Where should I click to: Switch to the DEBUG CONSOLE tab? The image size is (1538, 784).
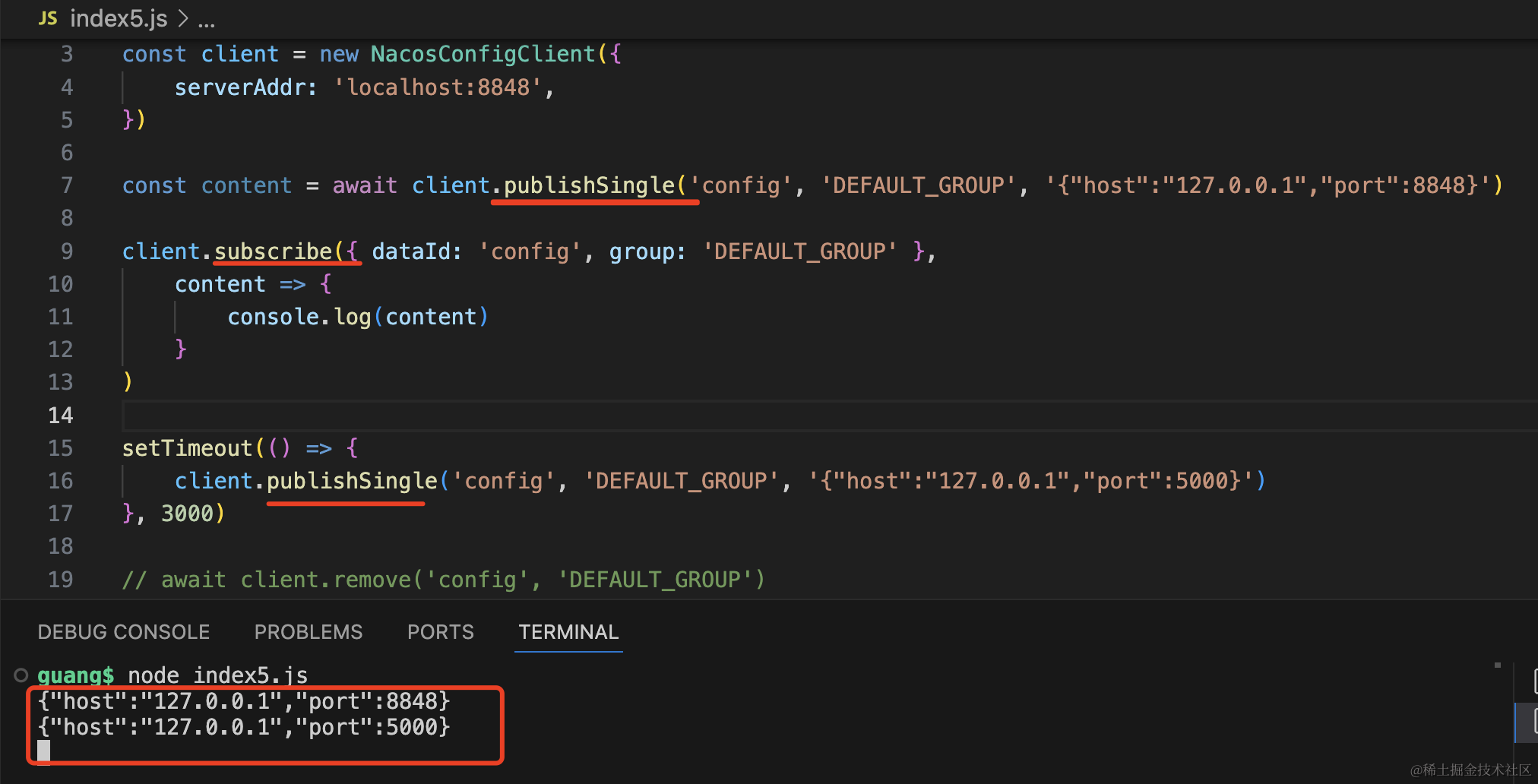tap(124, 632)
